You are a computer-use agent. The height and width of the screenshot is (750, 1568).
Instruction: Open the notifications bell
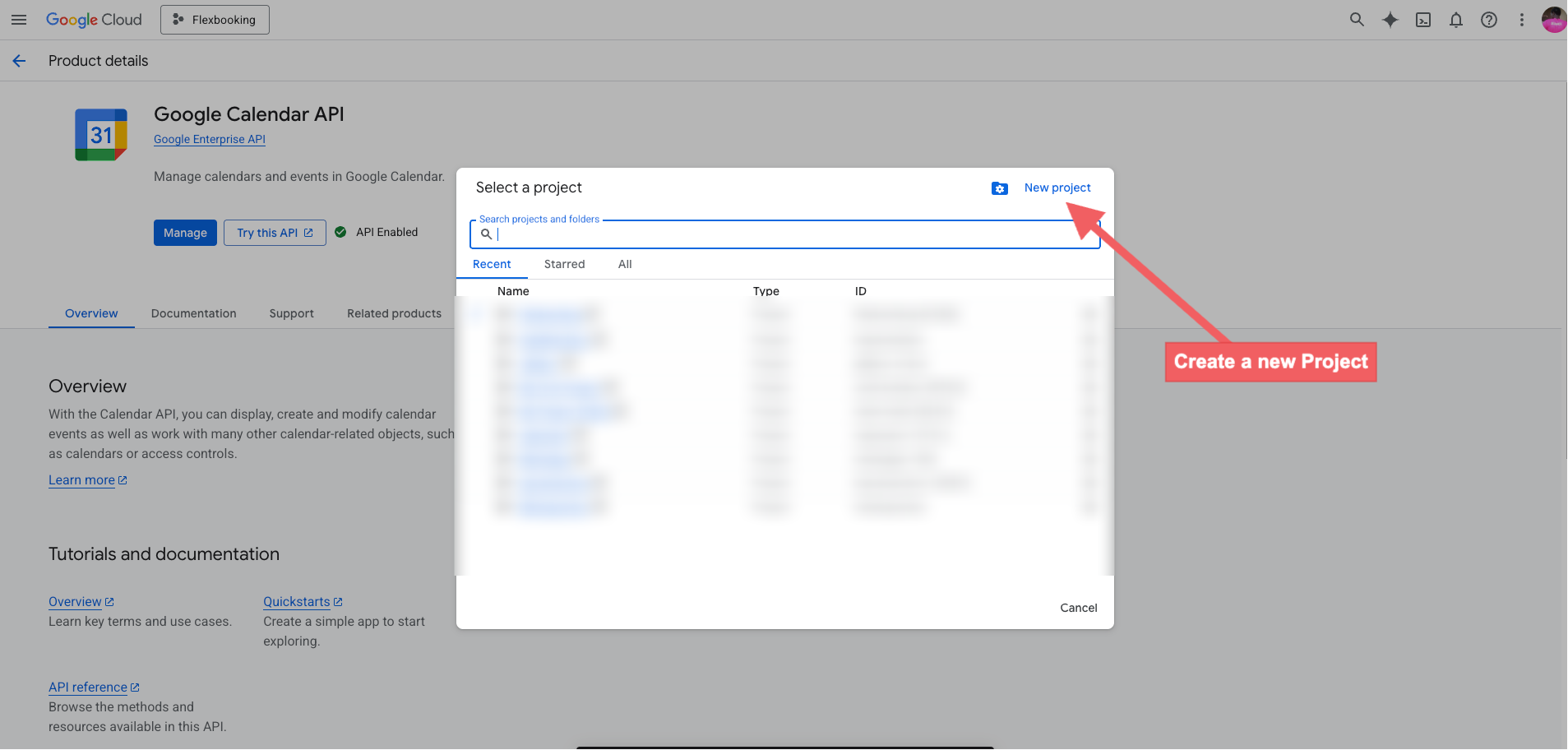click(x=1456, y=20)
